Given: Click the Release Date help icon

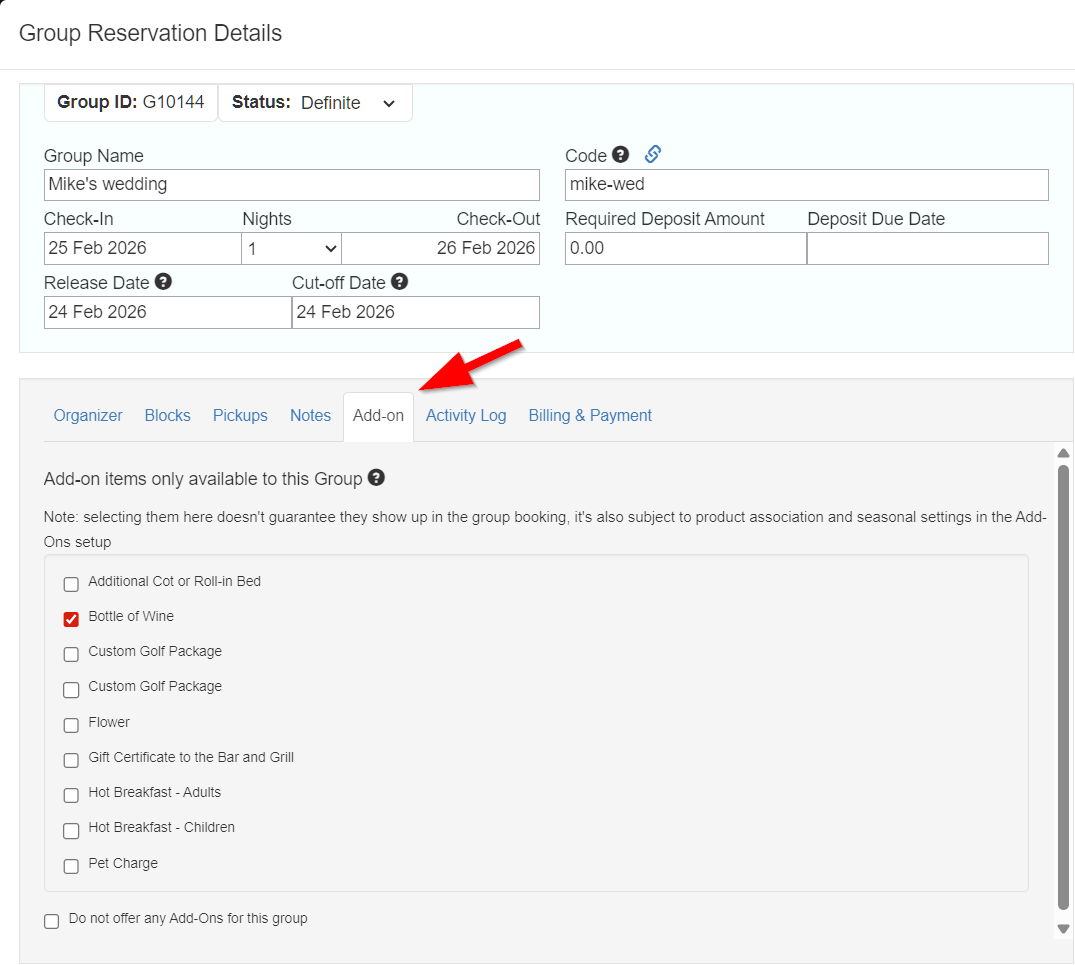Looking at the screenshot, I should (163, 282).
